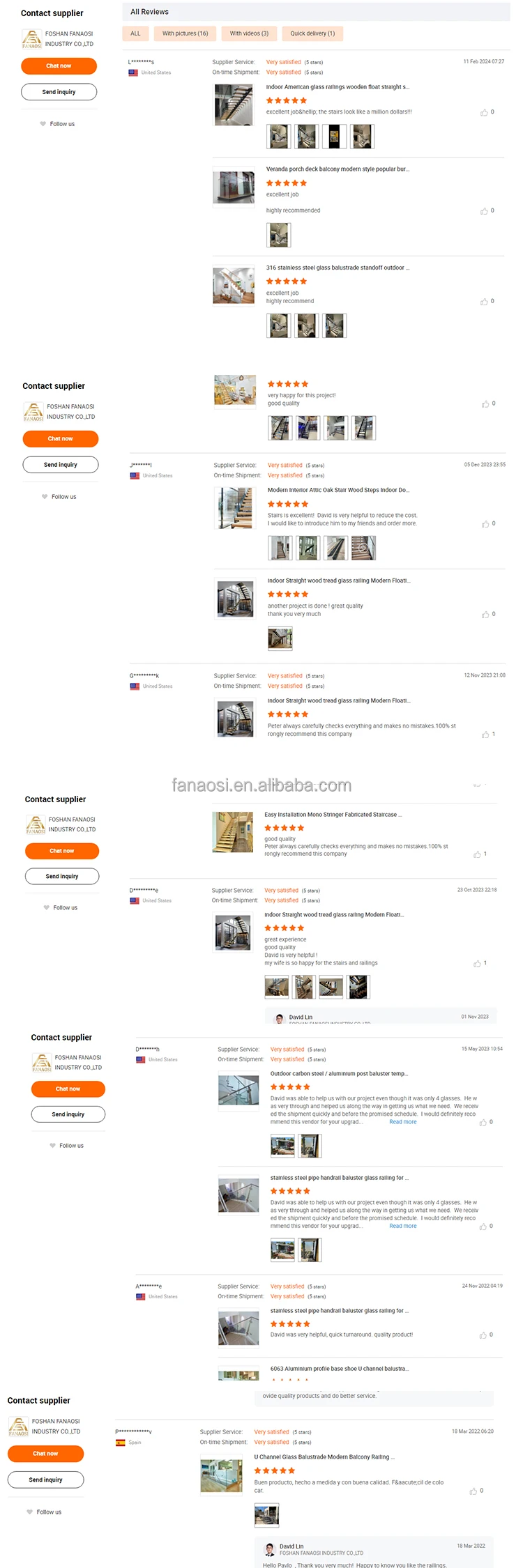Click thumbs-up on 'highly recommended' veranda review

coord(484,211)
